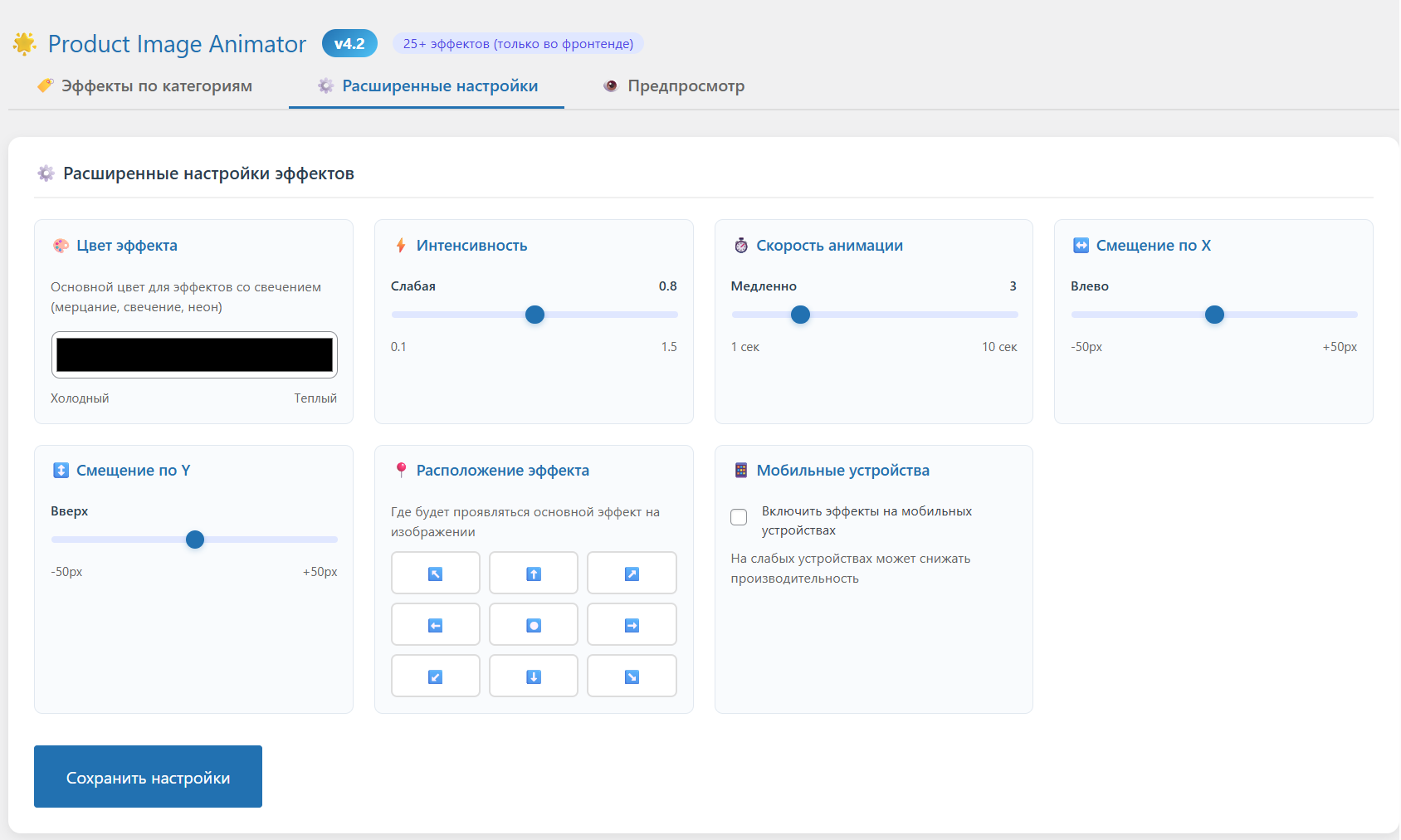The image size is (1401, 840).
Task: Click the v4.2 version badge
Action: (x=349, y=43)
